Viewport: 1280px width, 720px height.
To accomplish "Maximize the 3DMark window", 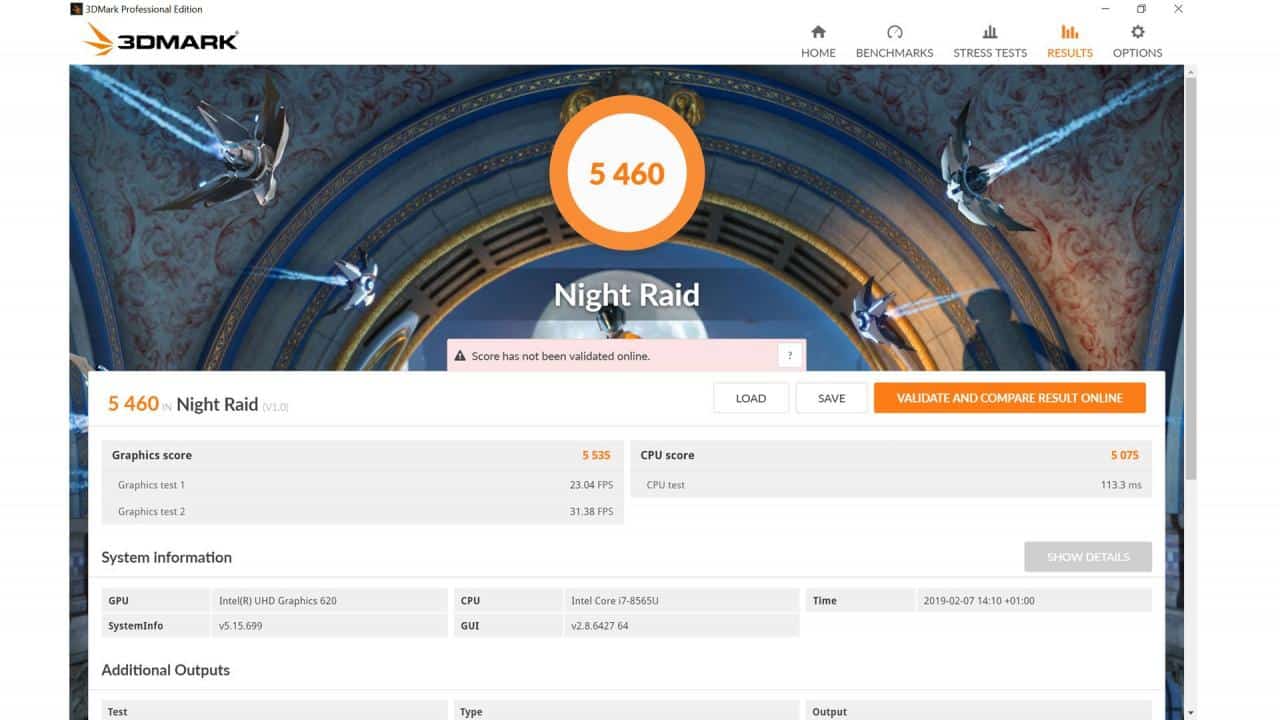I will pos(1142,9).
